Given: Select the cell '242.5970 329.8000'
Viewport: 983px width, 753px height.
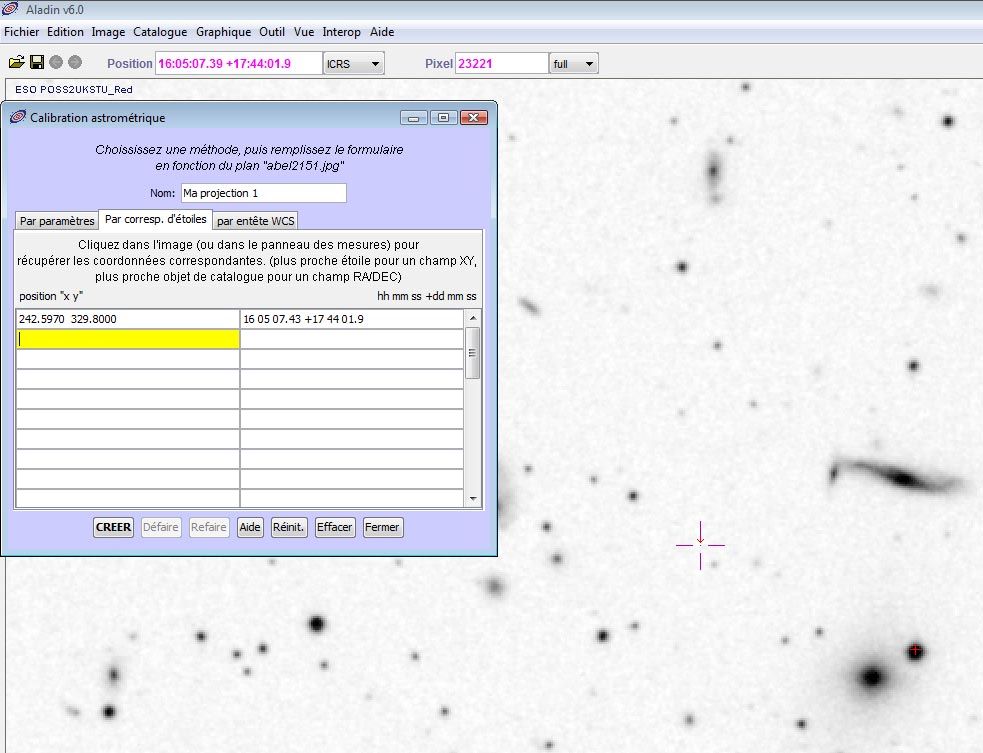Looking at the screenshot, I should point(127,319).
